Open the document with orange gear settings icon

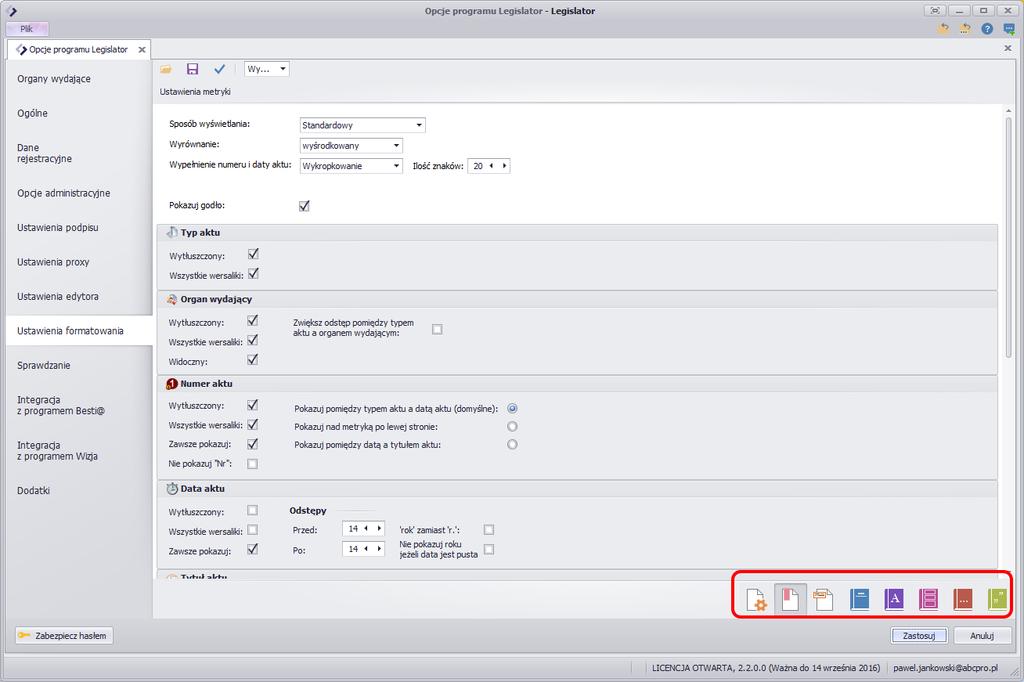756,599
